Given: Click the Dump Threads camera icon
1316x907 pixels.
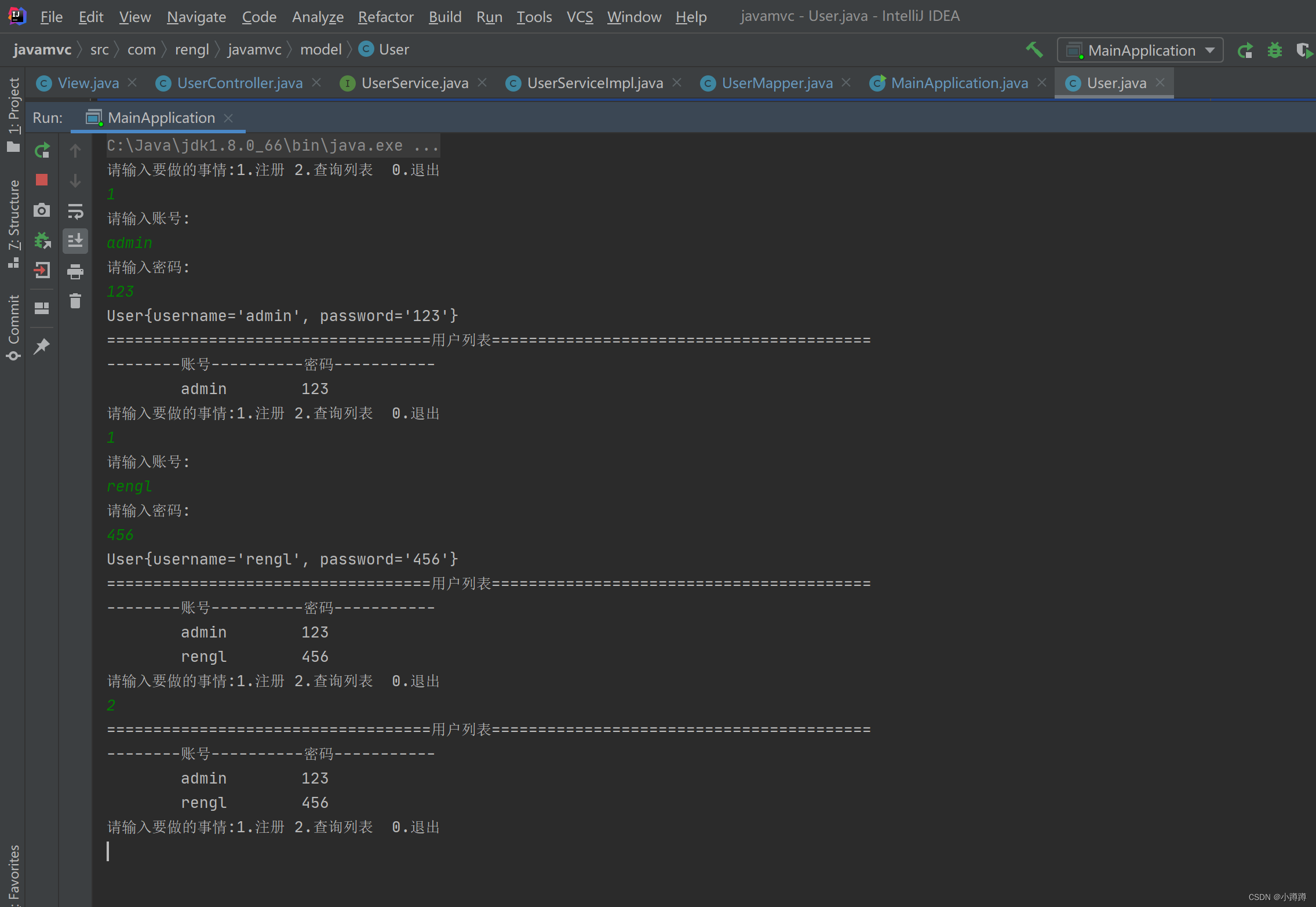Looking at the screenshot, I should [42, 210].
